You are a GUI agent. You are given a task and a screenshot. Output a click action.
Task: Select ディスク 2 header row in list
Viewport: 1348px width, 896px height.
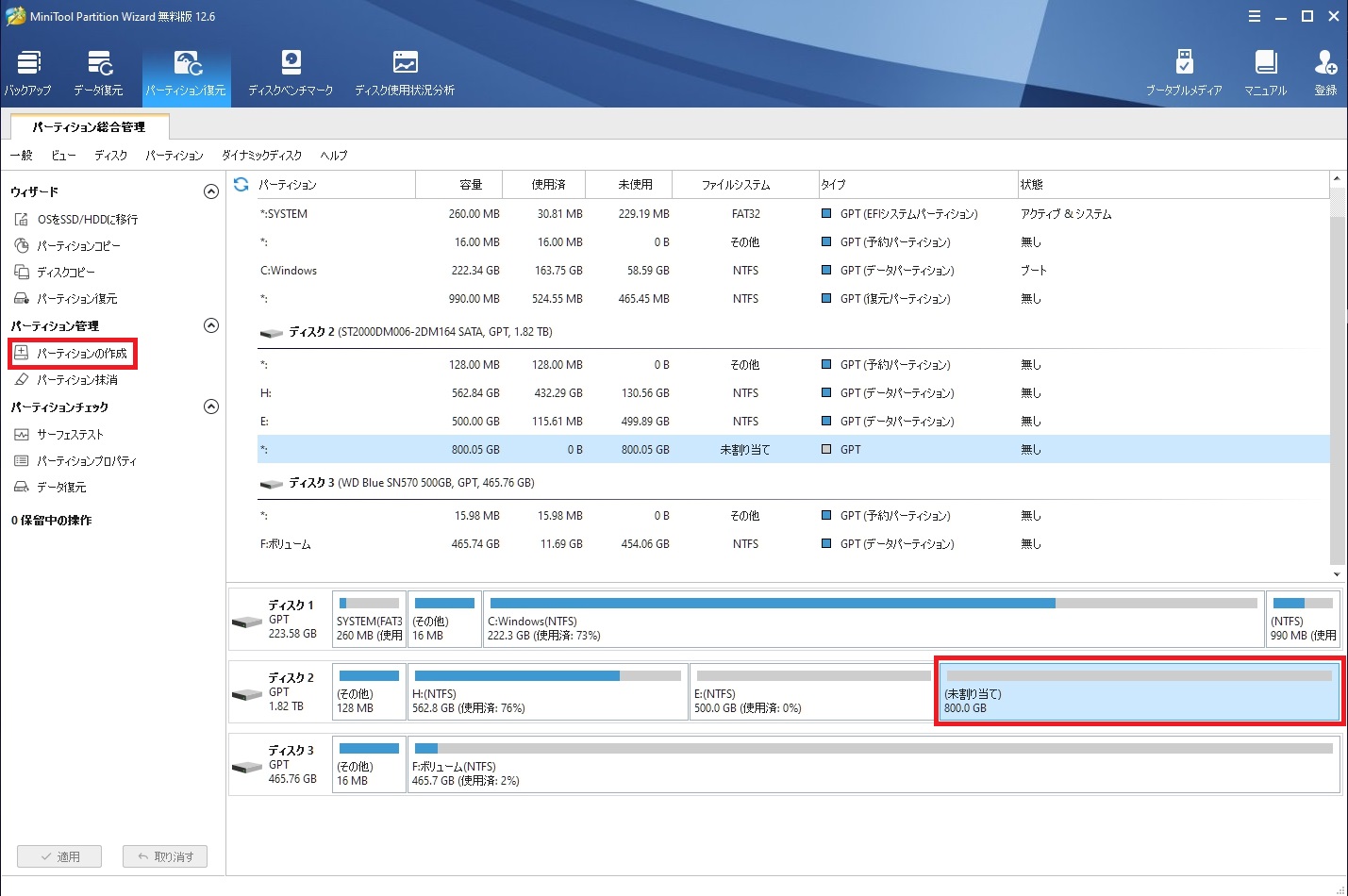click(792, 332)
